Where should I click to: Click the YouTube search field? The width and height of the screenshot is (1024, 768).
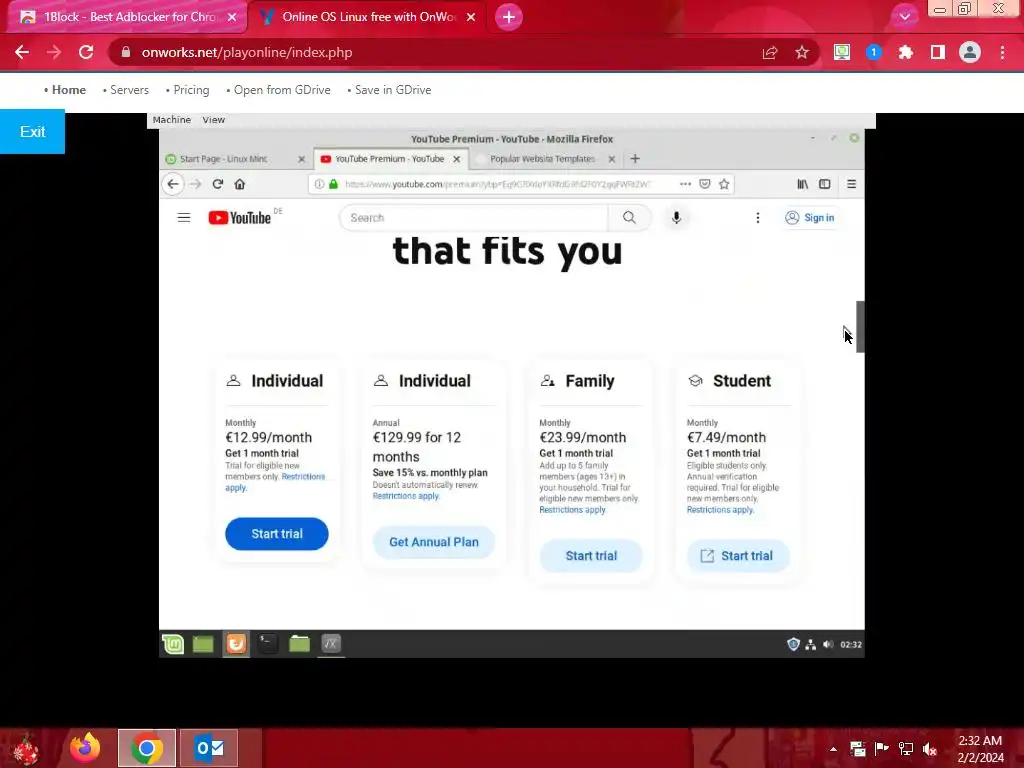tap(473, 217)
